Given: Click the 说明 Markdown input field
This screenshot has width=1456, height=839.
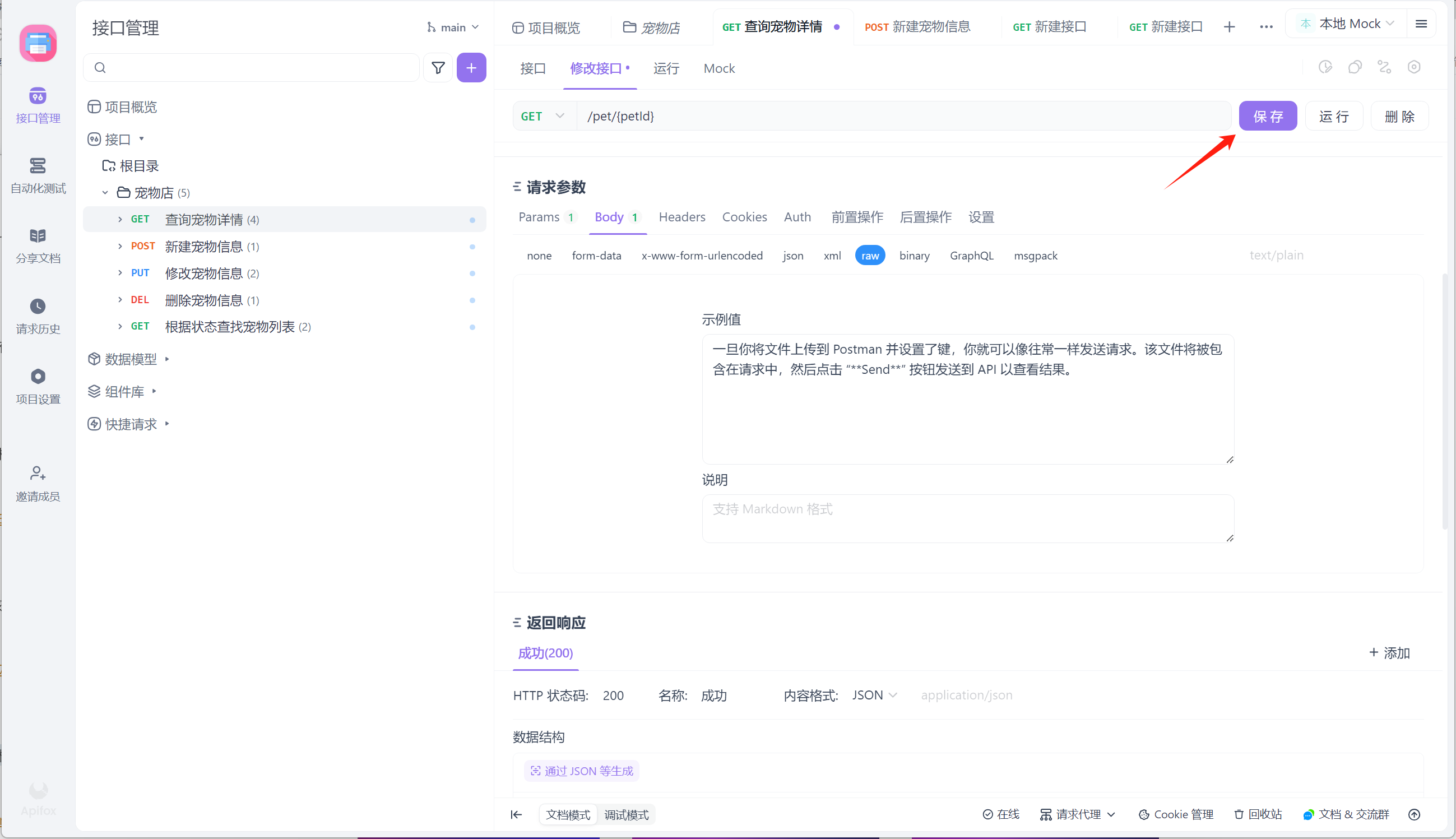Looking at the screenshot, I should pyautogui.click(x=967, y=518).
